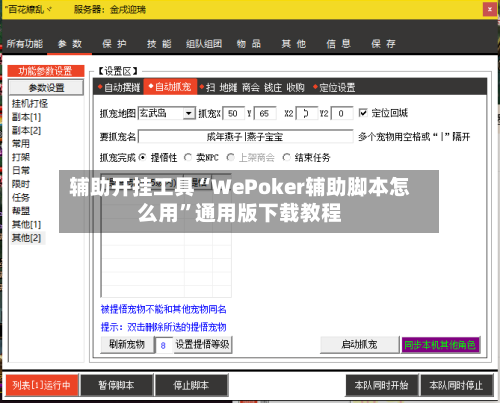
Task: Select 其他[2] in the sidebar
Action: tap(26, 238)
